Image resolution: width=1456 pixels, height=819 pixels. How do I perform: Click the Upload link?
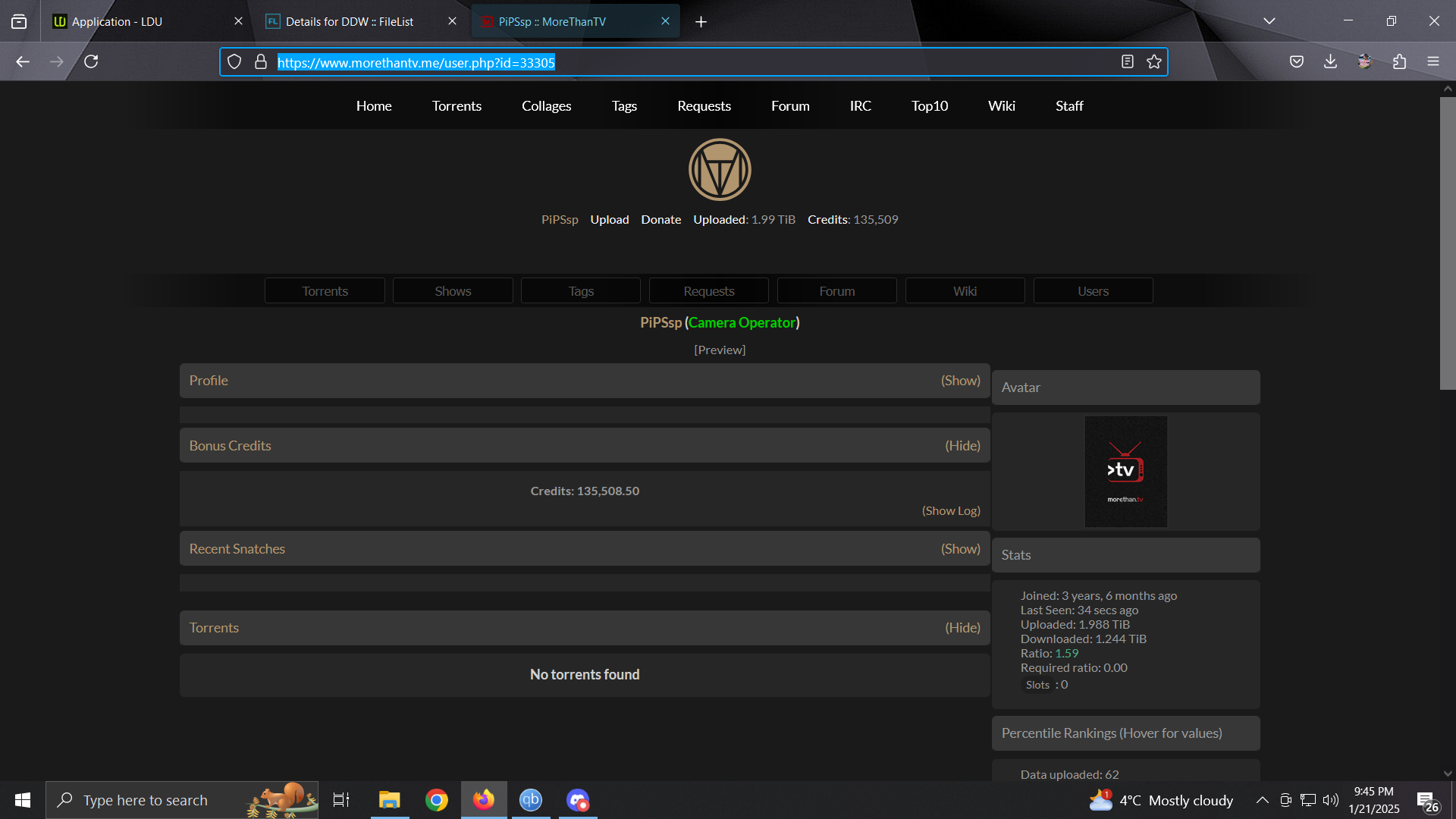pos(610,220)
